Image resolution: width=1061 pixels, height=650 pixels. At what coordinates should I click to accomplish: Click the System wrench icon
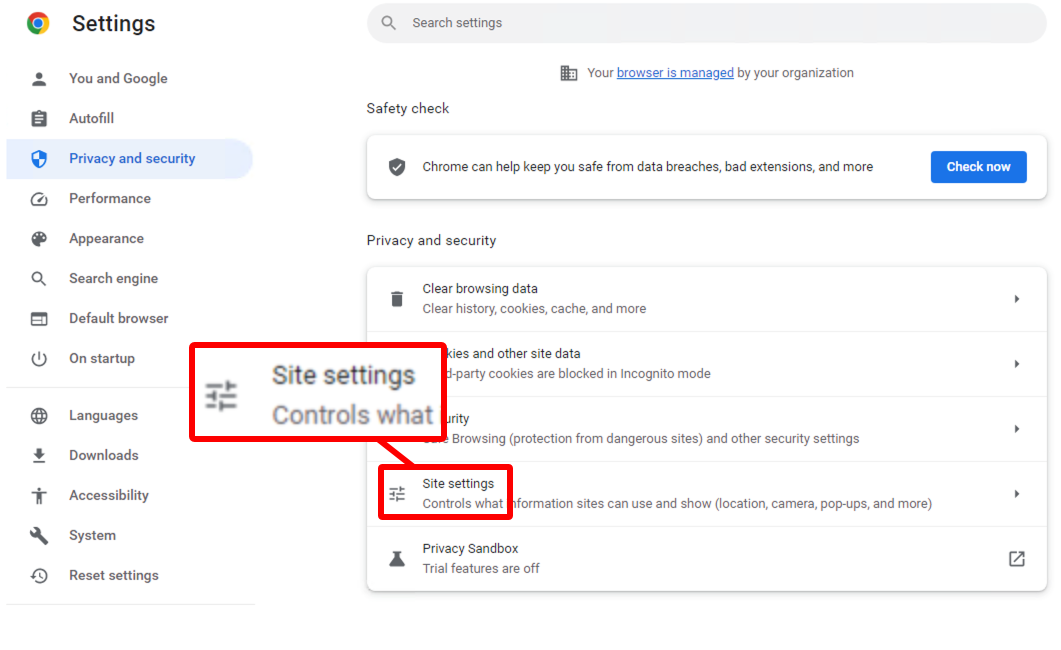pyautogui.click(x=37, y=535)
